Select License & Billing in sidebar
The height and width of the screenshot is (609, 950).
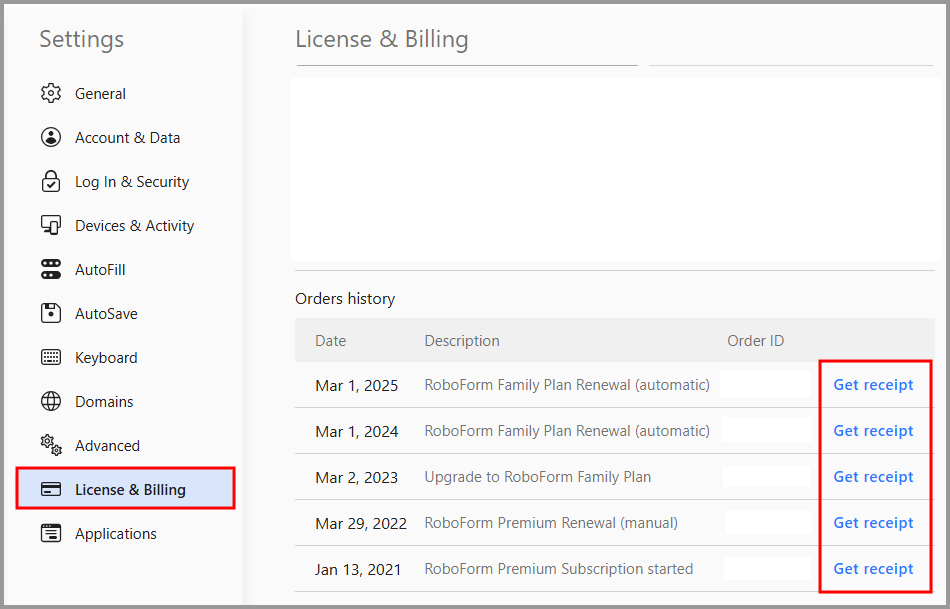125,488
